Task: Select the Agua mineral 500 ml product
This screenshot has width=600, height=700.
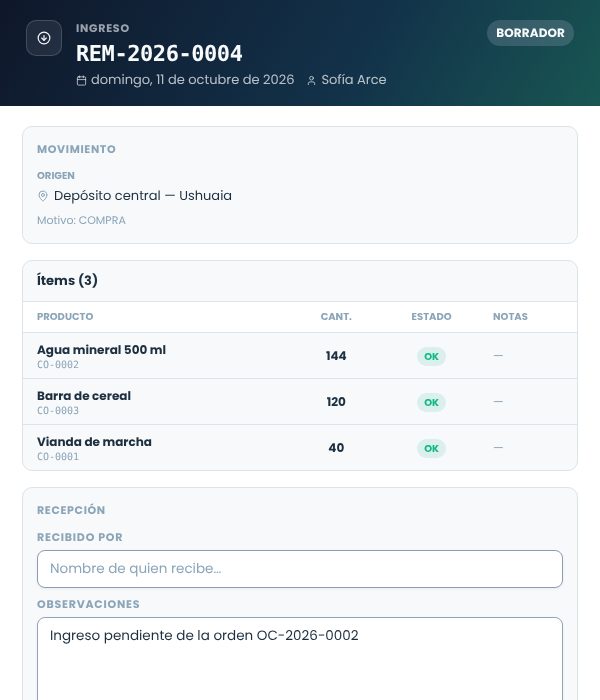Action: 101,350
